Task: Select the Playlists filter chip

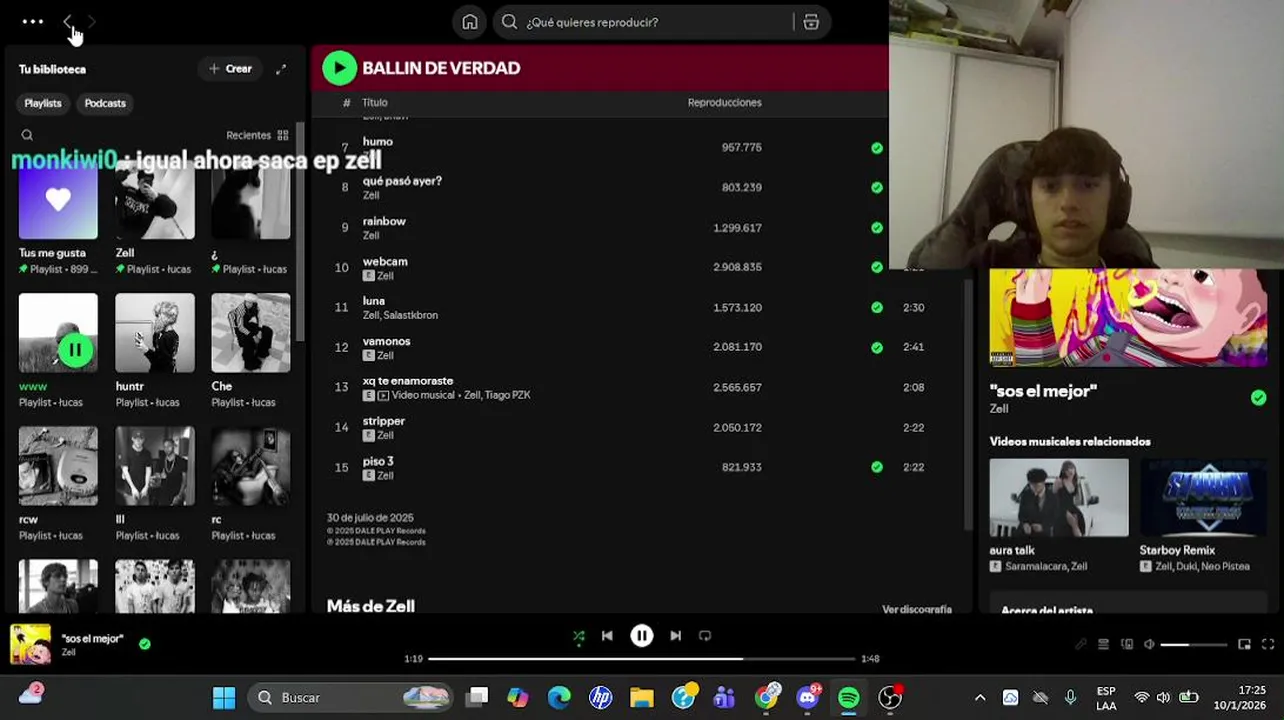Action: (43, 103)
